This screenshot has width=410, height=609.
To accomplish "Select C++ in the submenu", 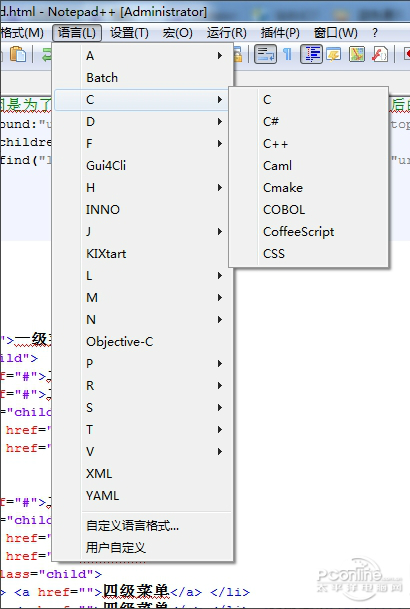I will 309,144.
